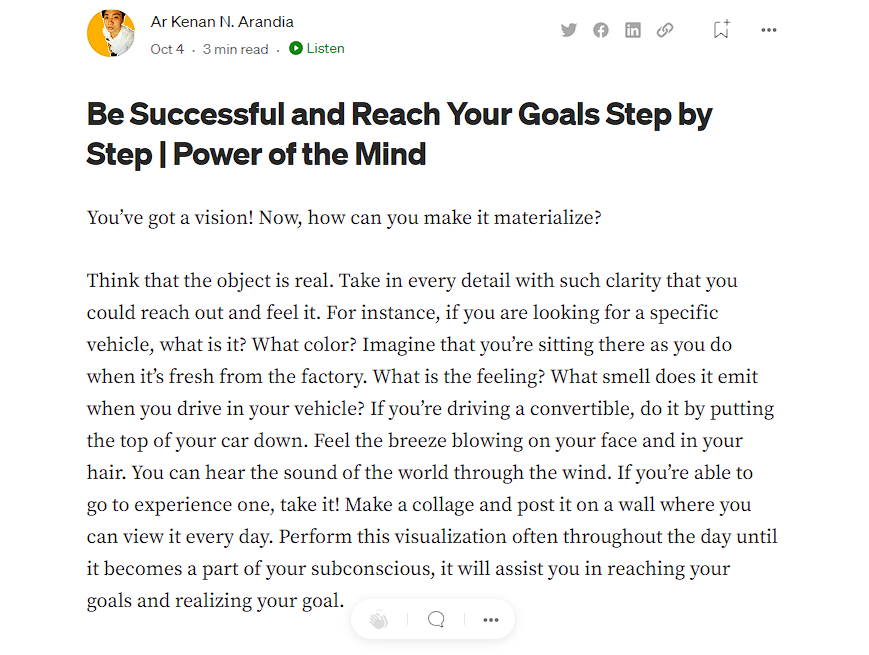Share the article on LinkedIn
The width and height of the screenshot is (869, 655).
tap(633, 30)
